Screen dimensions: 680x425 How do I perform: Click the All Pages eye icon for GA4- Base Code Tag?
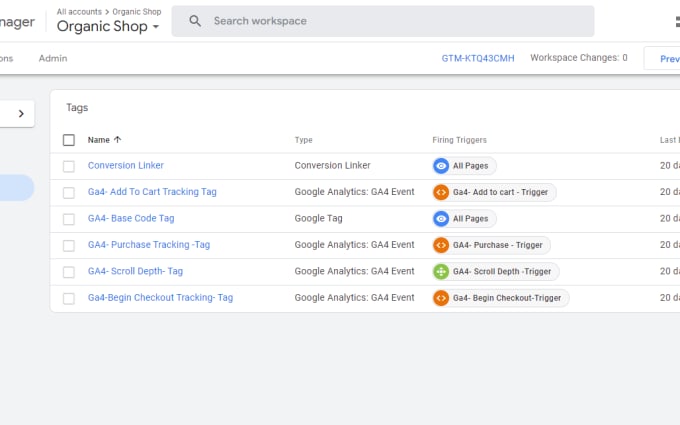pyautogui.click(x=441, y=219)
